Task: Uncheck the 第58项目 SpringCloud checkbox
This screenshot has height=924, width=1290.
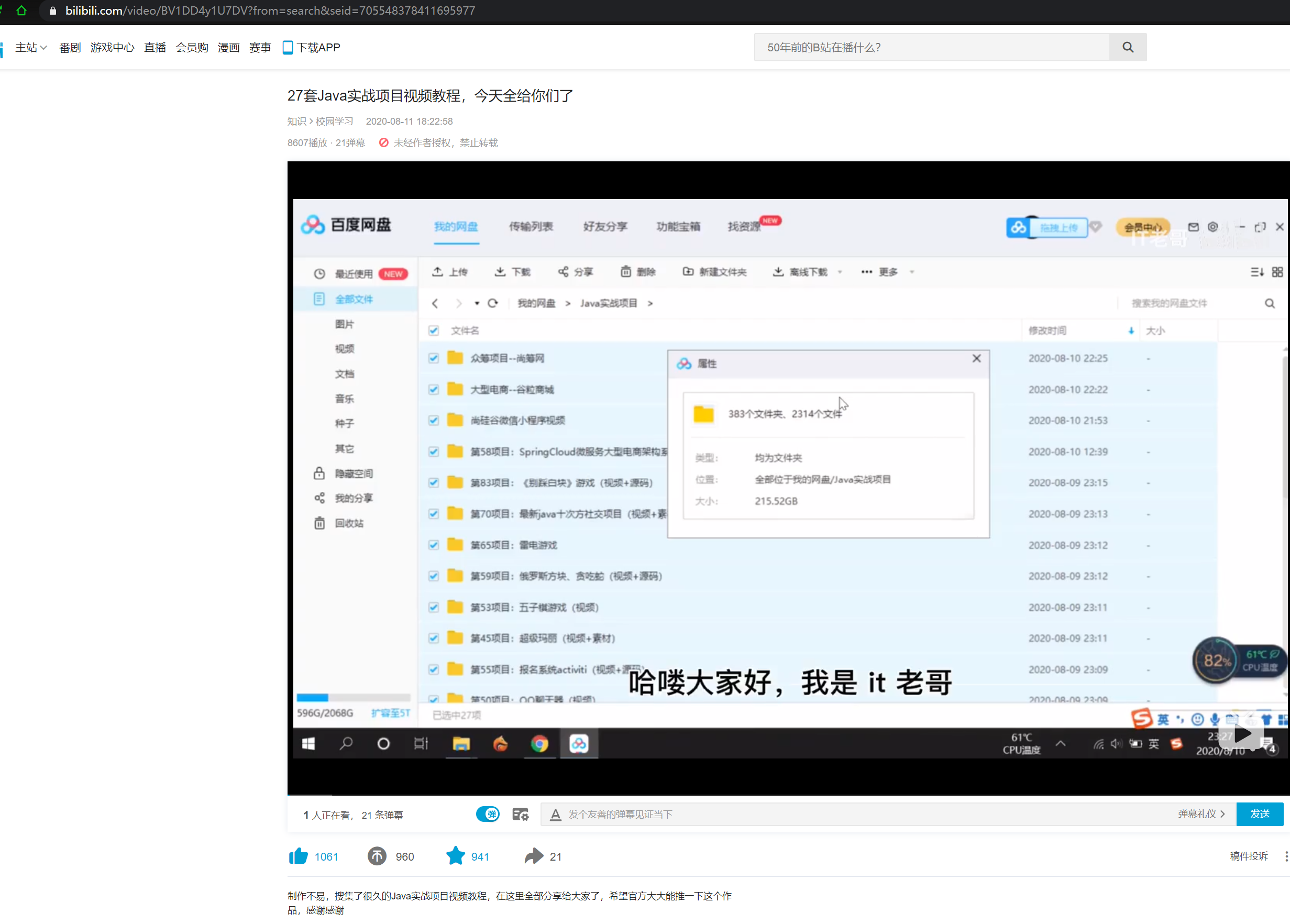Action: (x=434, y=452)
